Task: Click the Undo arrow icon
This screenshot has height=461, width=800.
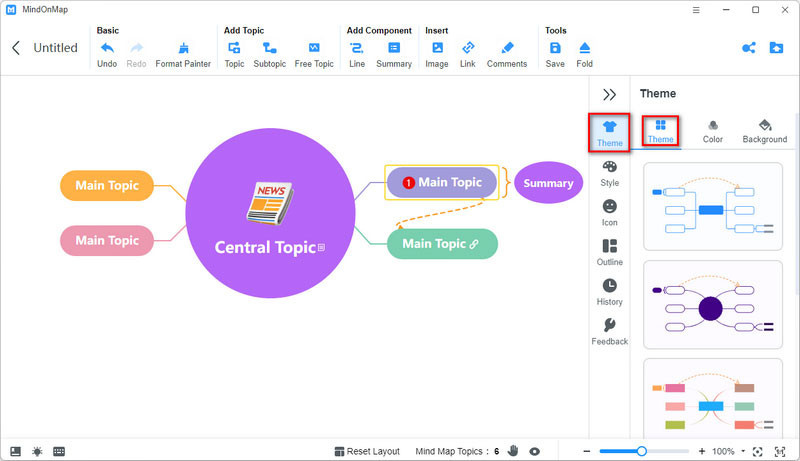Action: (x=107, y=48)
